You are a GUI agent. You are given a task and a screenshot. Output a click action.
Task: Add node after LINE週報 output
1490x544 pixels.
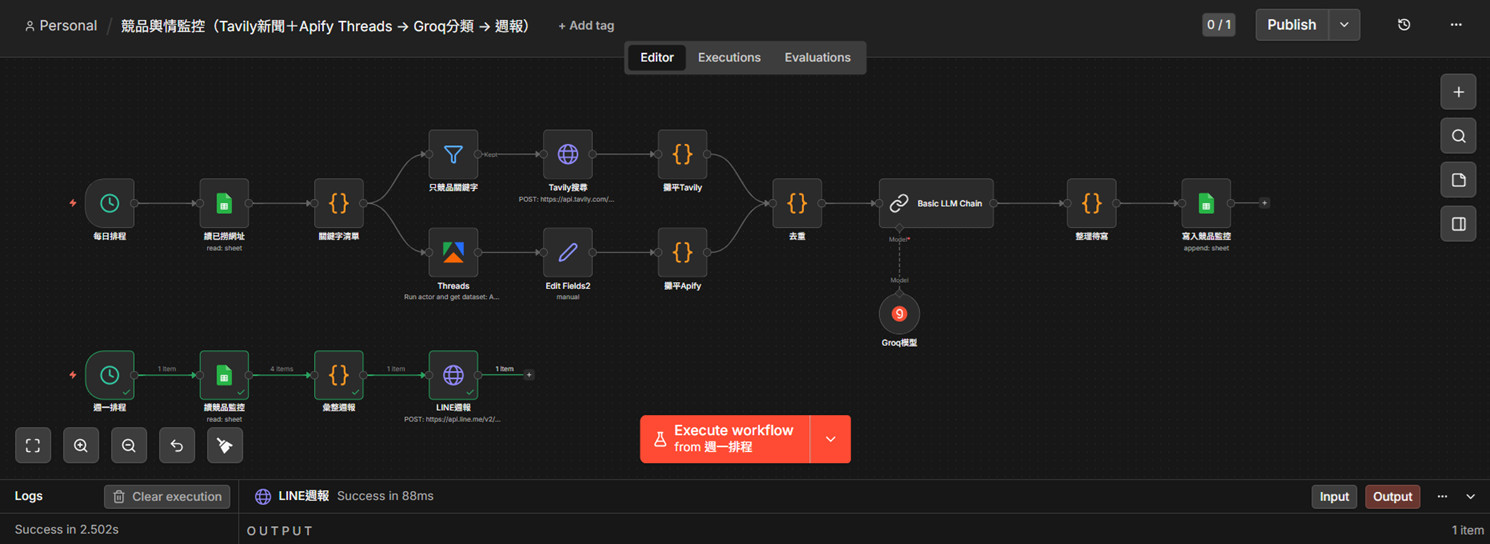pyautogui.click(x=529, y=375)
